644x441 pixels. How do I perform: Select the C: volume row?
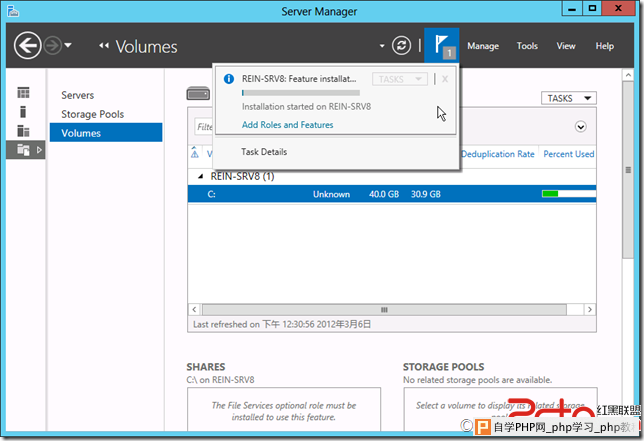[392, 194]
